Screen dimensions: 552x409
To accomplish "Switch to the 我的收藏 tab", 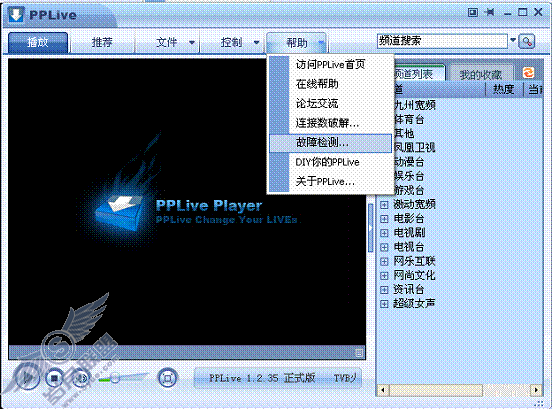I will [481, 74].
